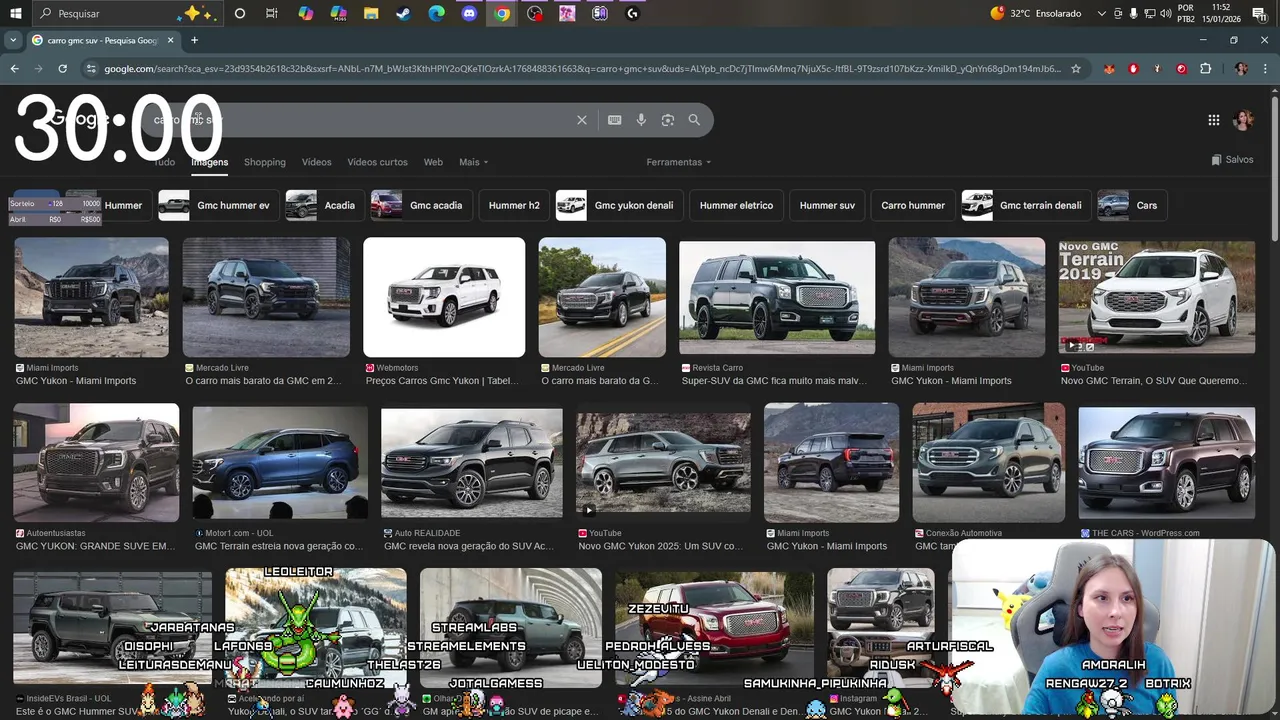Open the Chrome tab search dropdown arrow
Image resolution: width=1280 pixels, height=720 pixels.
click(x=12, y=40)
